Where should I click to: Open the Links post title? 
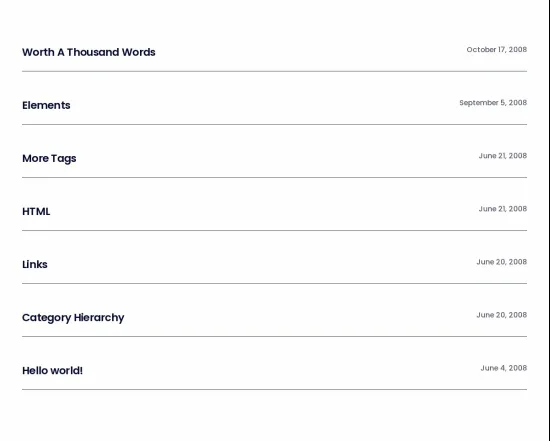(x=35, y=265)
